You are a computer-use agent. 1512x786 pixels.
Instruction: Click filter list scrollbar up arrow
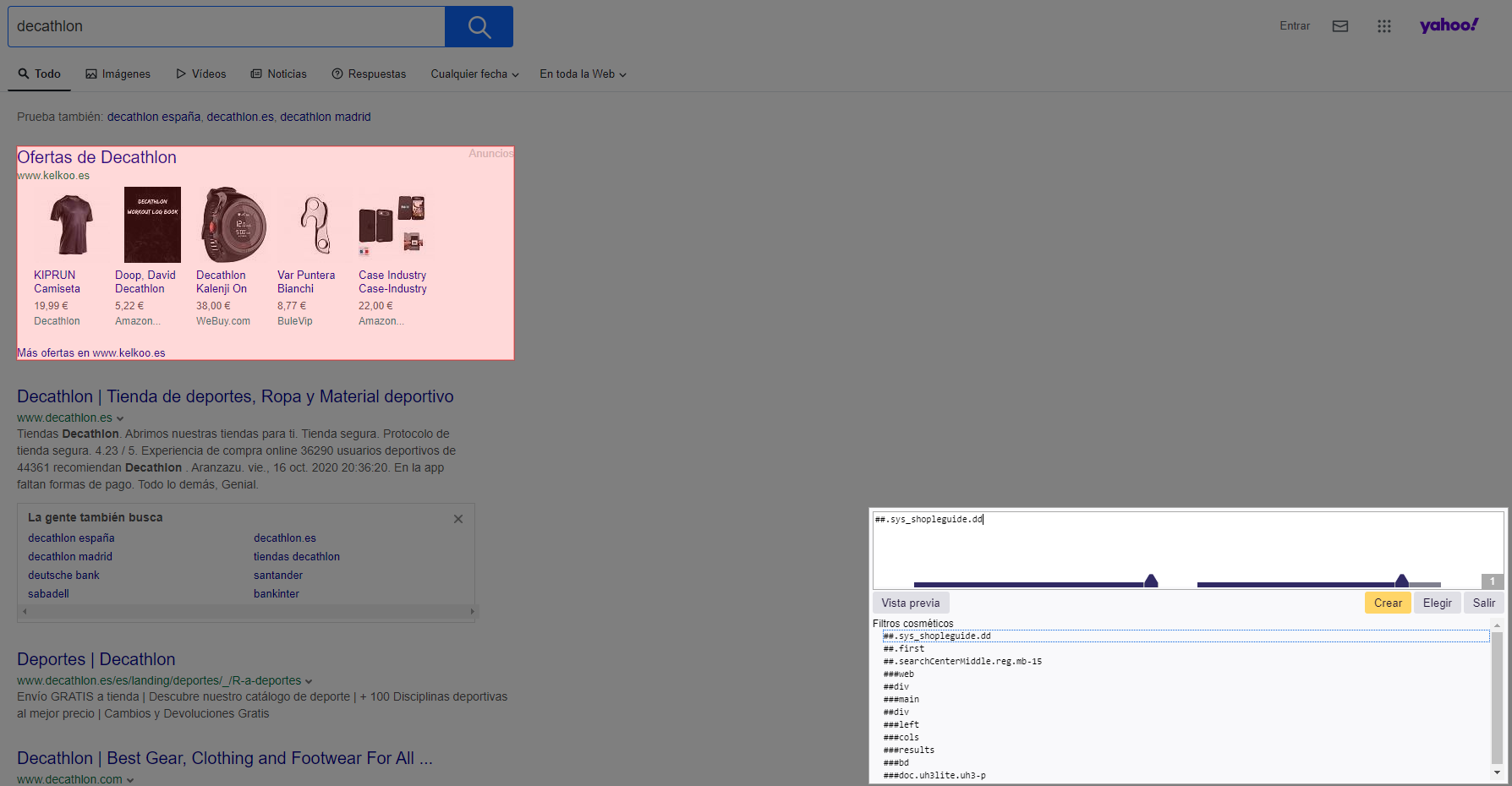point(1497,625)
